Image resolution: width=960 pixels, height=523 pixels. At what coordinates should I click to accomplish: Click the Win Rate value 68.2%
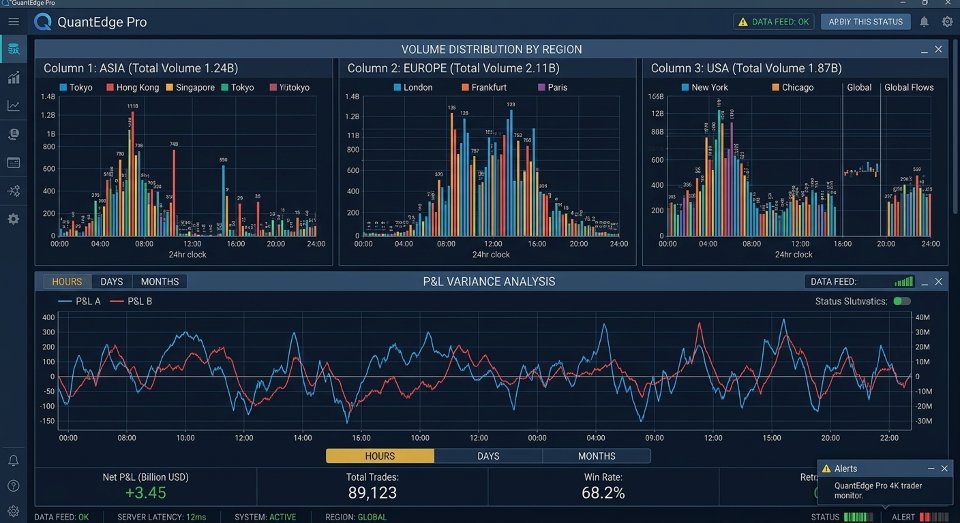603,493
